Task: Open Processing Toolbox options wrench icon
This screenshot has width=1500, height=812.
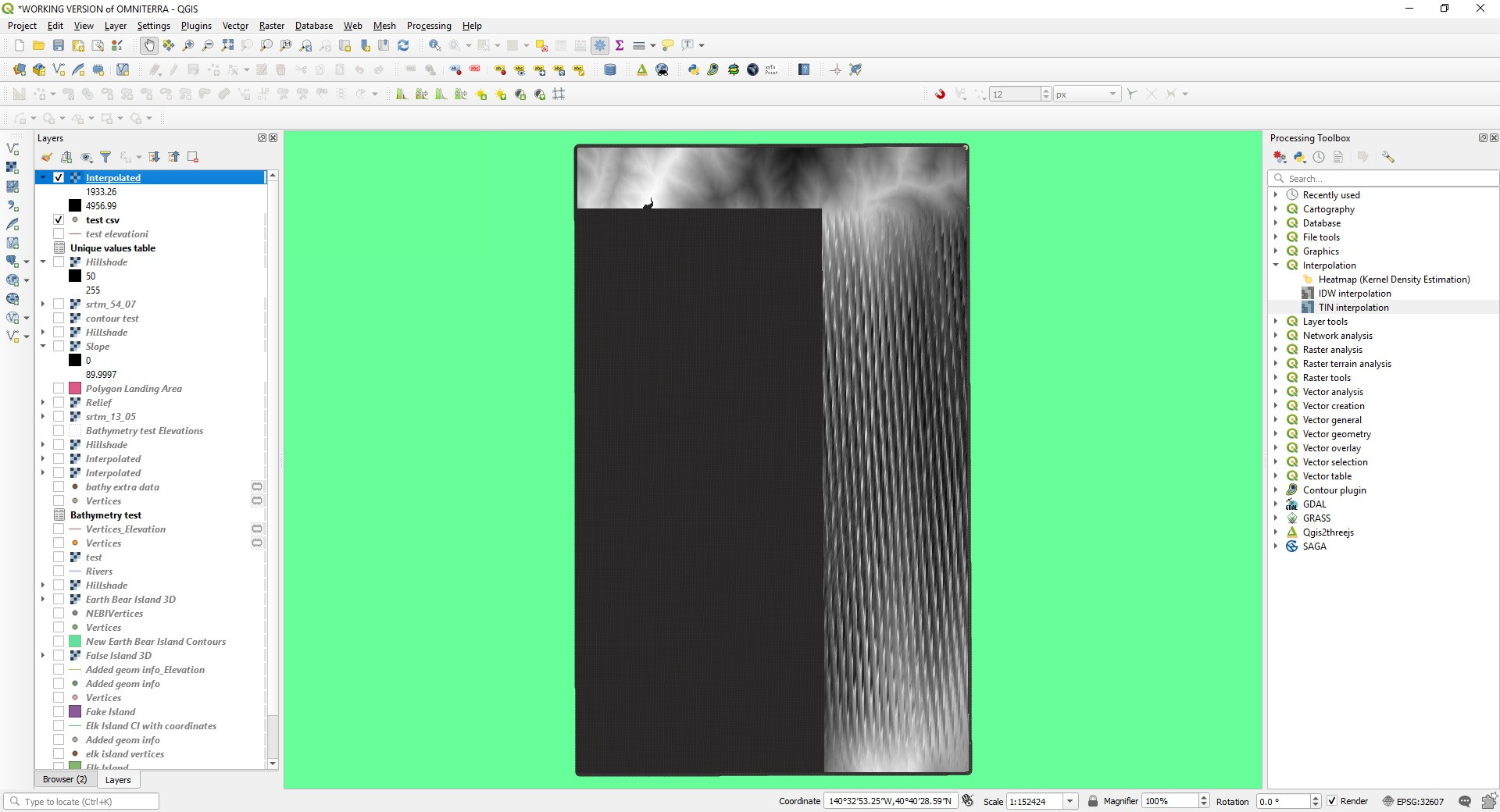Action: point(1388,157)
